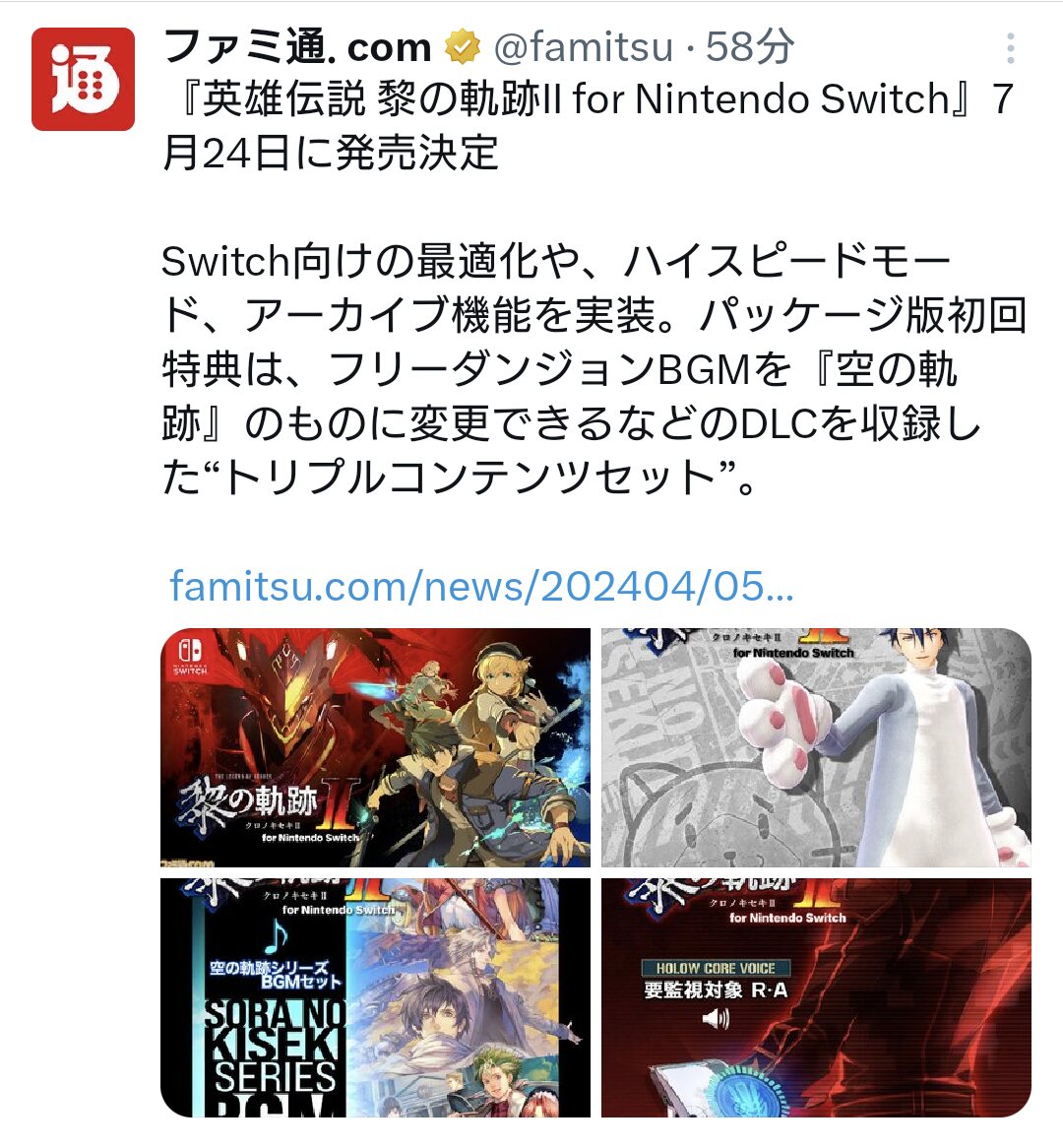Tap the 黎の軌跡II logo on cover art
The width and height of the screenshot is (1063, 1148).
pyautogui.click(x=268, y=806)
